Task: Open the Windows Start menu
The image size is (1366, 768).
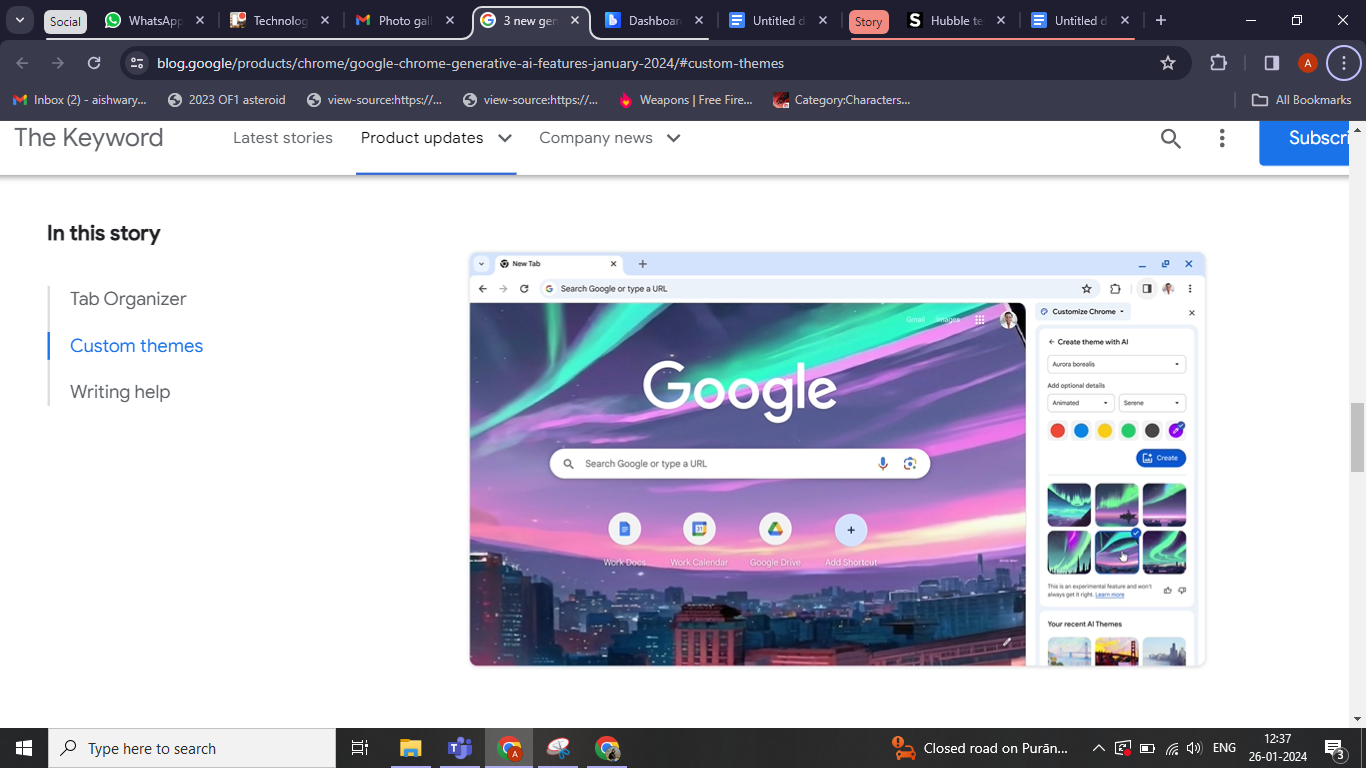Action: [x=24, y=748]
